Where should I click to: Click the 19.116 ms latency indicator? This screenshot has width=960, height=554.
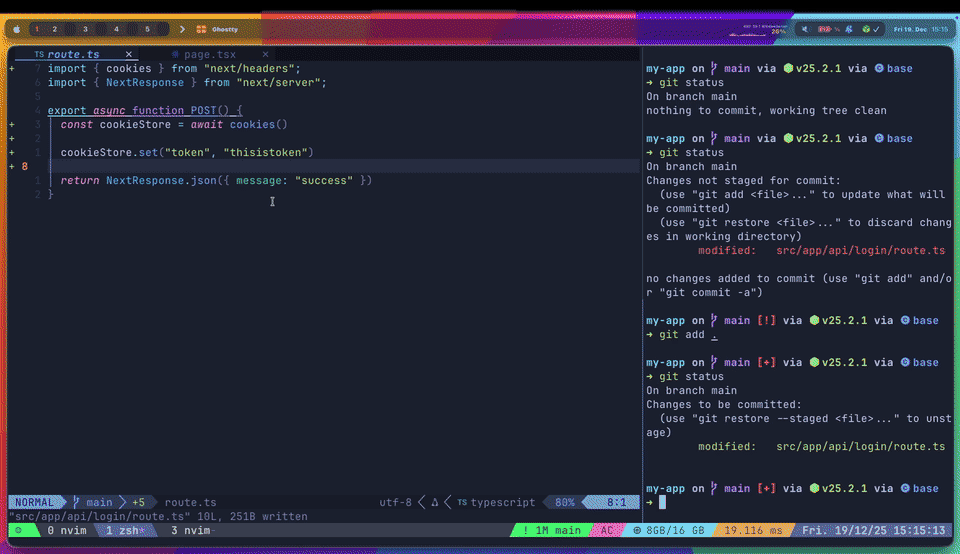[753, 531]
